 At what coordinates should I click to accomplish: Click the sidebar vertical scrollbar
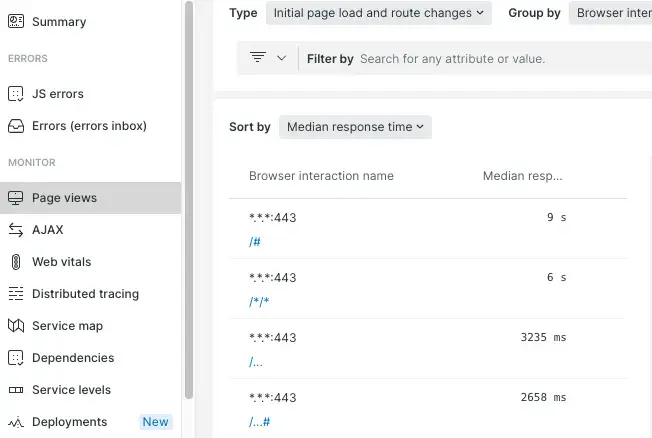click(x=188, y=200)
